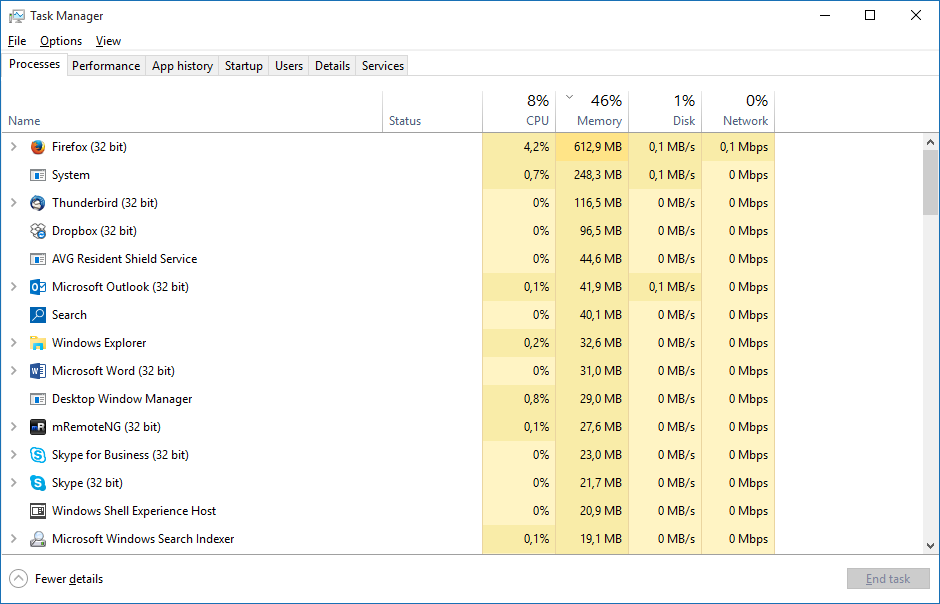Expand Microsoft Windows Search Indexer entry
The height and width of the screenshot is (604, 940).
pyautogui.click(x=14, y=539)
